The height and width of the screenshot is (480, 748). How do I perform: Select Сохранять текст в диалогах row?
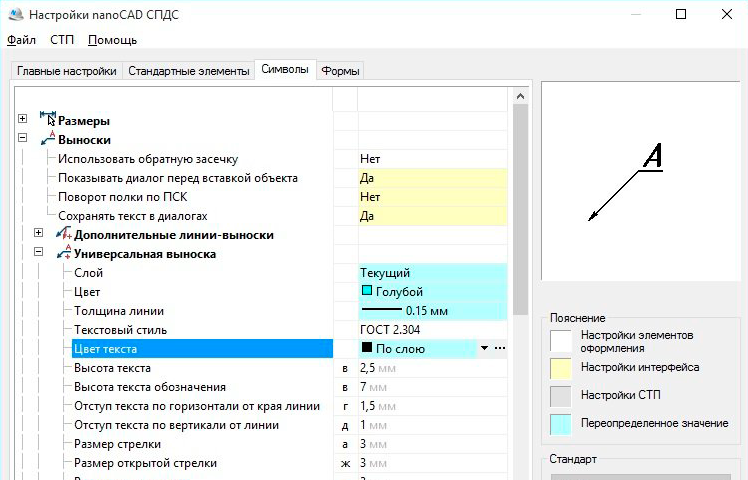point(133,216)
